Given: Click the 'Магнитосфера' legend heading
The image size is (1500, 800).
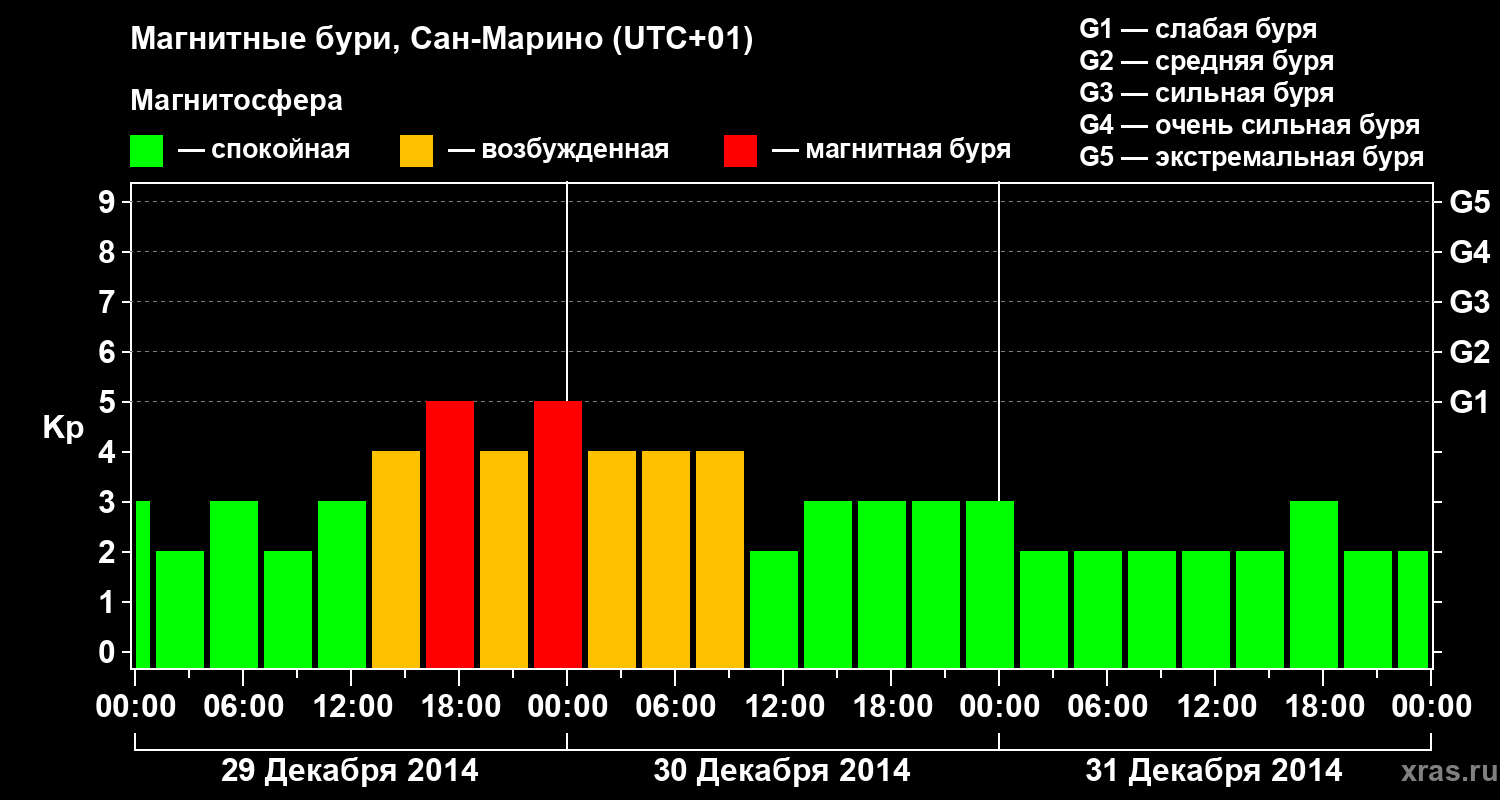Looking at the screenshot, I should coord(236,101).
